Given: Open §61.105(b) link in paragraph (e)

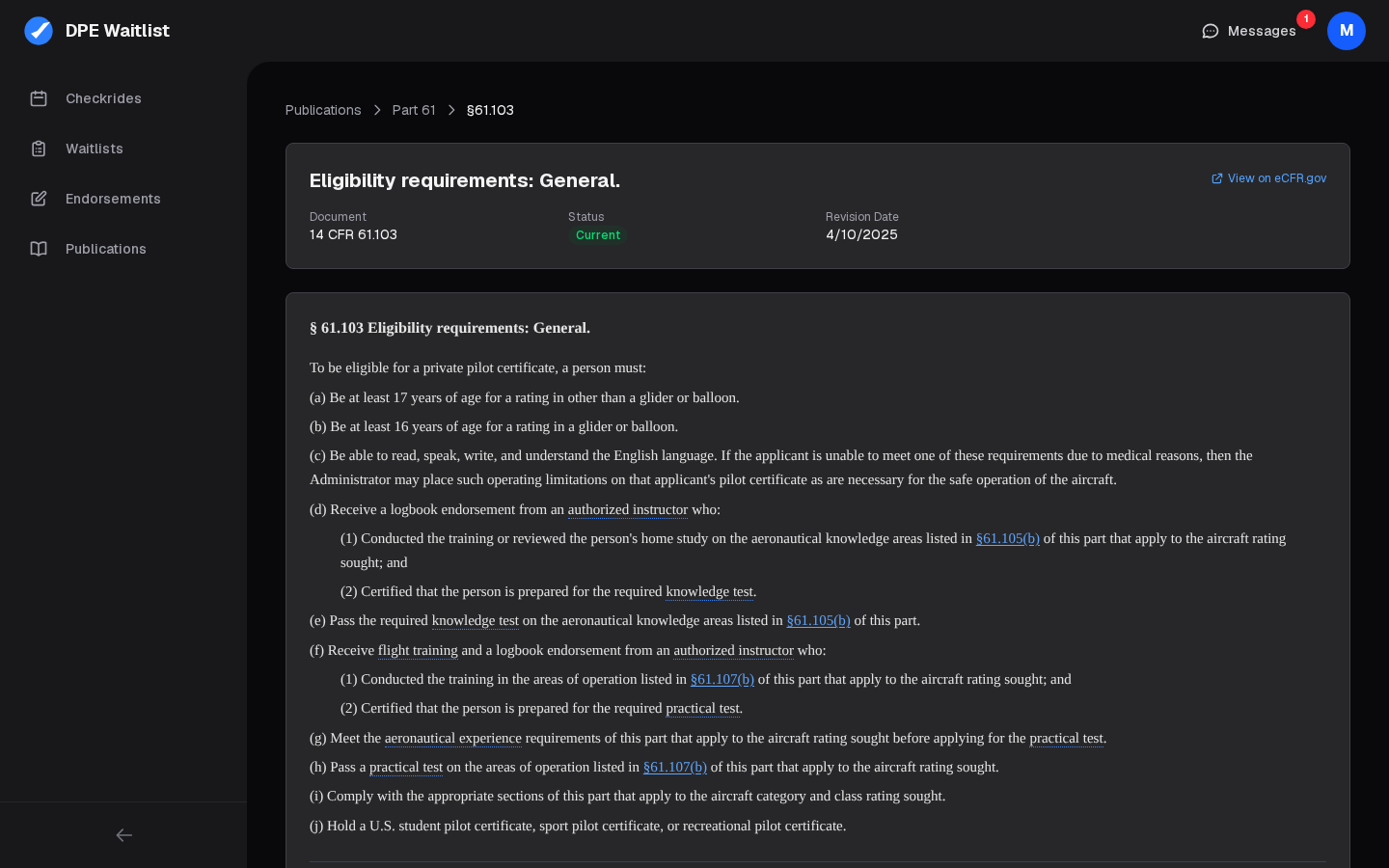Looking at the screenshot, I should 819,620.
